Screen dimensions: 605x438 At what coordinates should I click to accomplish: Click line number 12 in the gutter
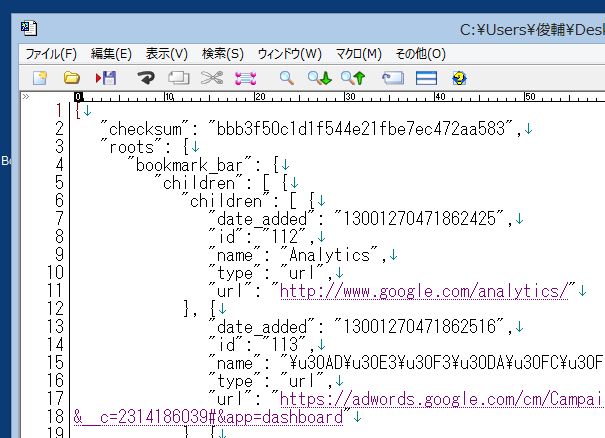(x=55, y=309)
